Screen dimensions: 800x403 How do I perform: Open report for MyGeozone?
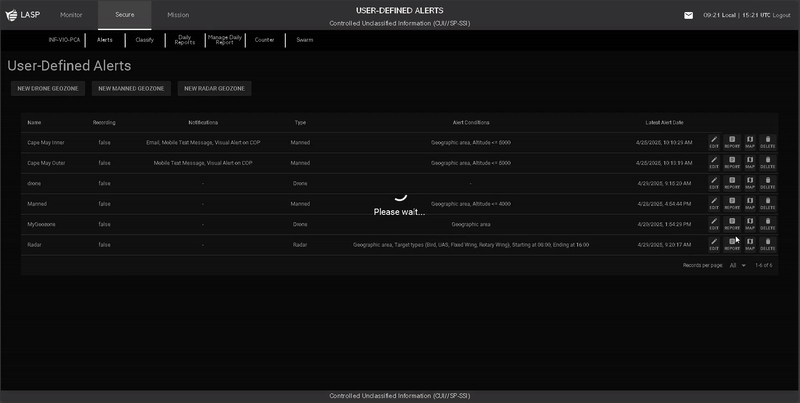(732, 224)
